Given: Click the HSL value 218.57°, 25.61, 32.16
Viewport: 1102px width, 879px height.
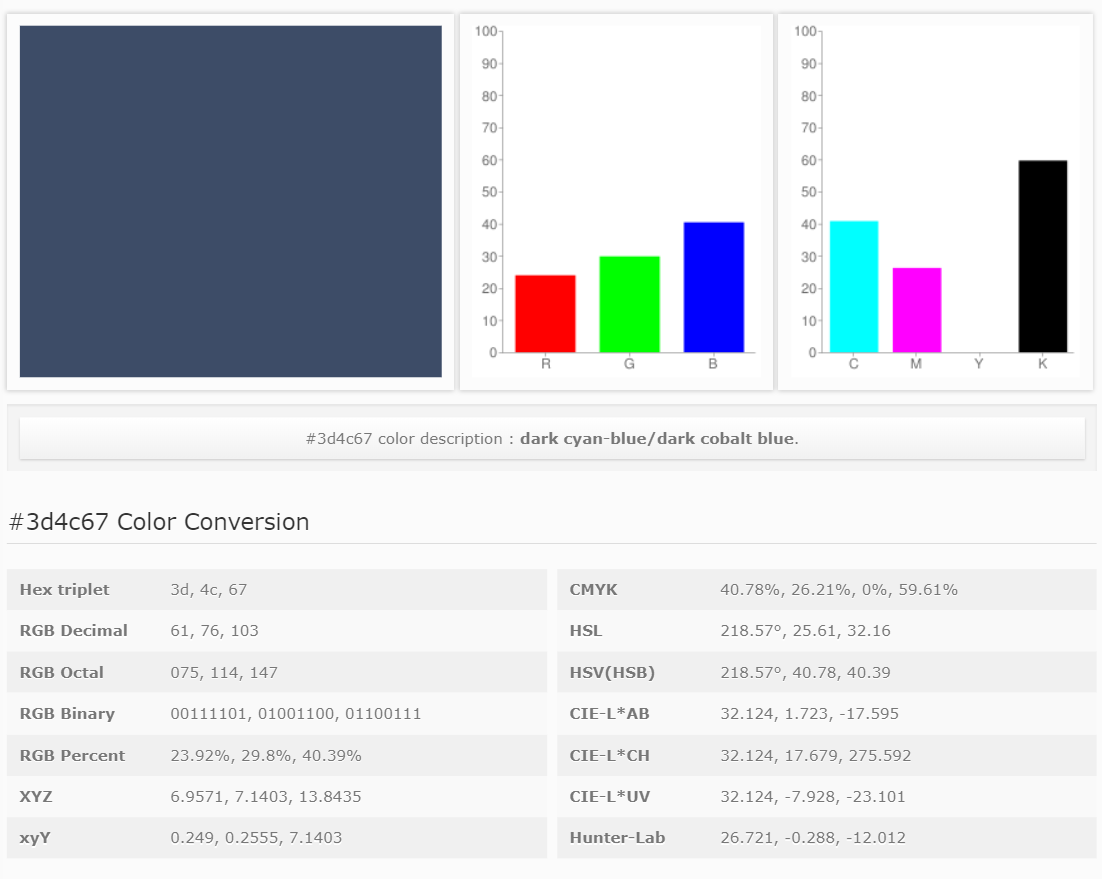Looking at the screenshot, I should tap(805, 631).
